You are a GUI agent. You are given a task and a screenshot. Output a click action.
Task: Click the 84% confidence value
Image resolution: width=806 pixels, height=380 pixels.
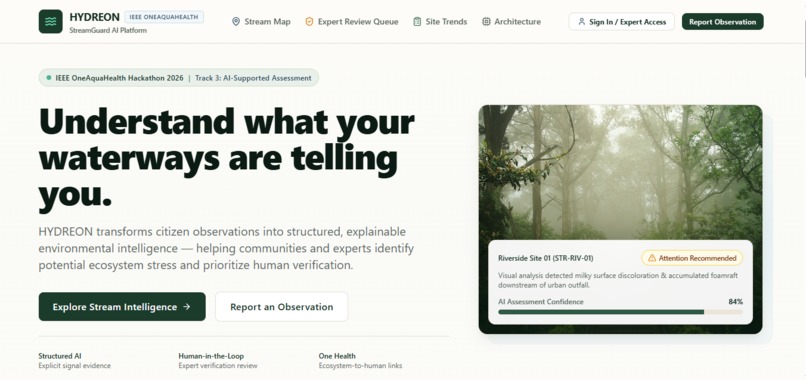[x=736, y=302]
